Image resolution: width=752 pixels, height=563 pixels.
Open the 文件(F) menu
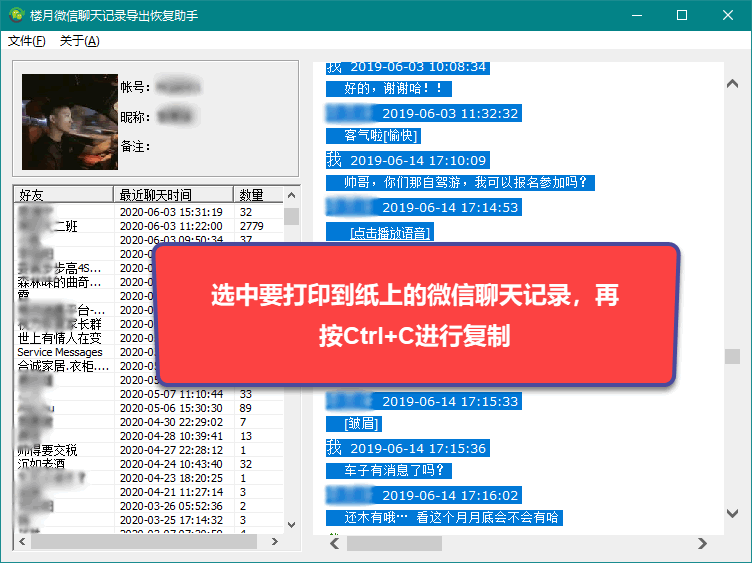(x=27, y=41)
